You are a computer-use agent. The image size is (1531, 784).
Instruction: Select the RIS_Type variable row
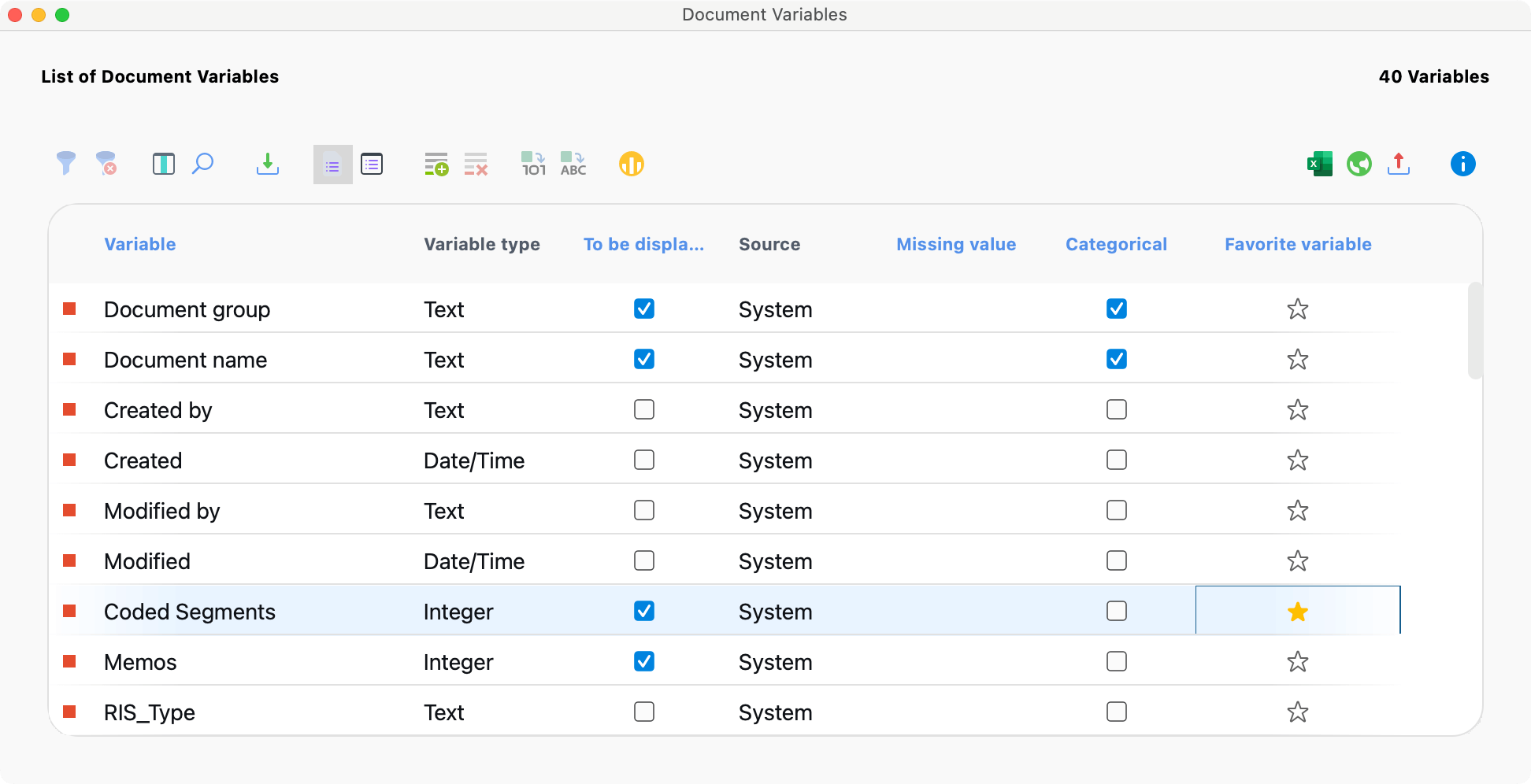pyautogui.click(x=150, y=712)
